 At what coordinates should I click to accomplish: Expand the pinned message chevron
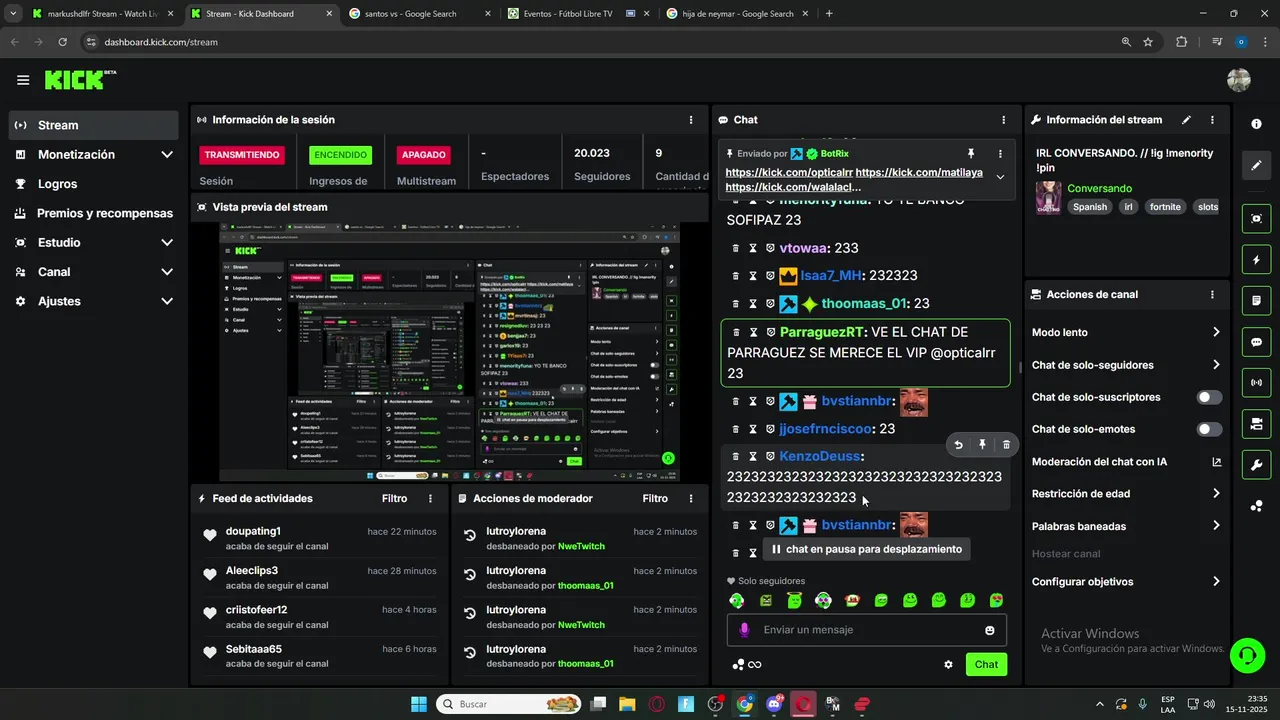pyautogui.click(x=1000, y=177)
